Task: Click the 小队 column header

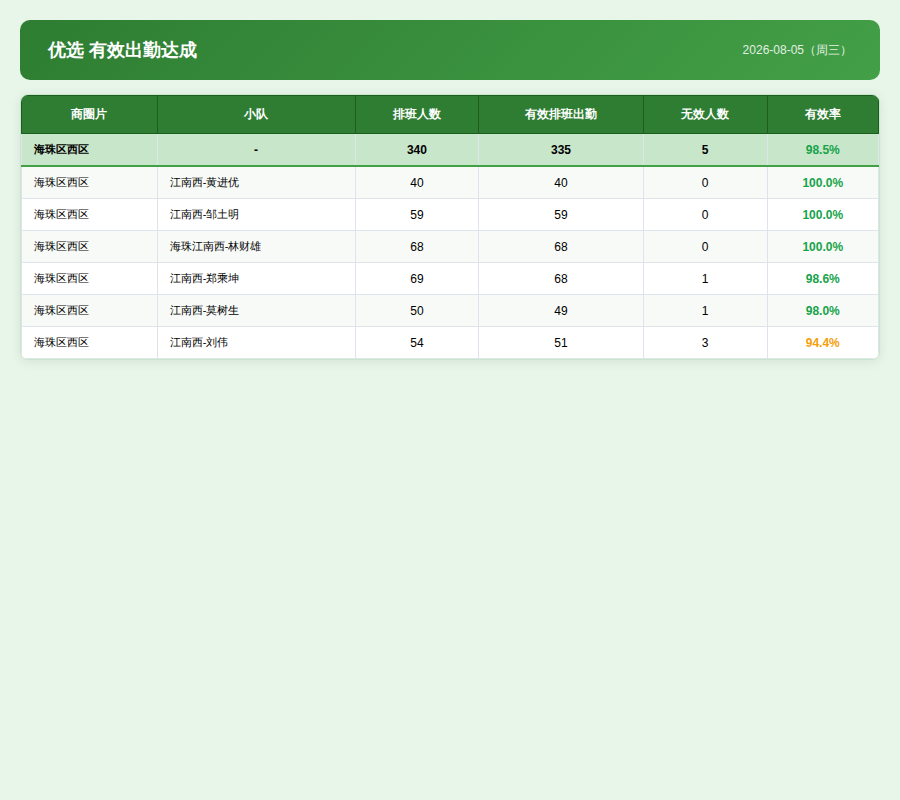Action: coord(256,114)
